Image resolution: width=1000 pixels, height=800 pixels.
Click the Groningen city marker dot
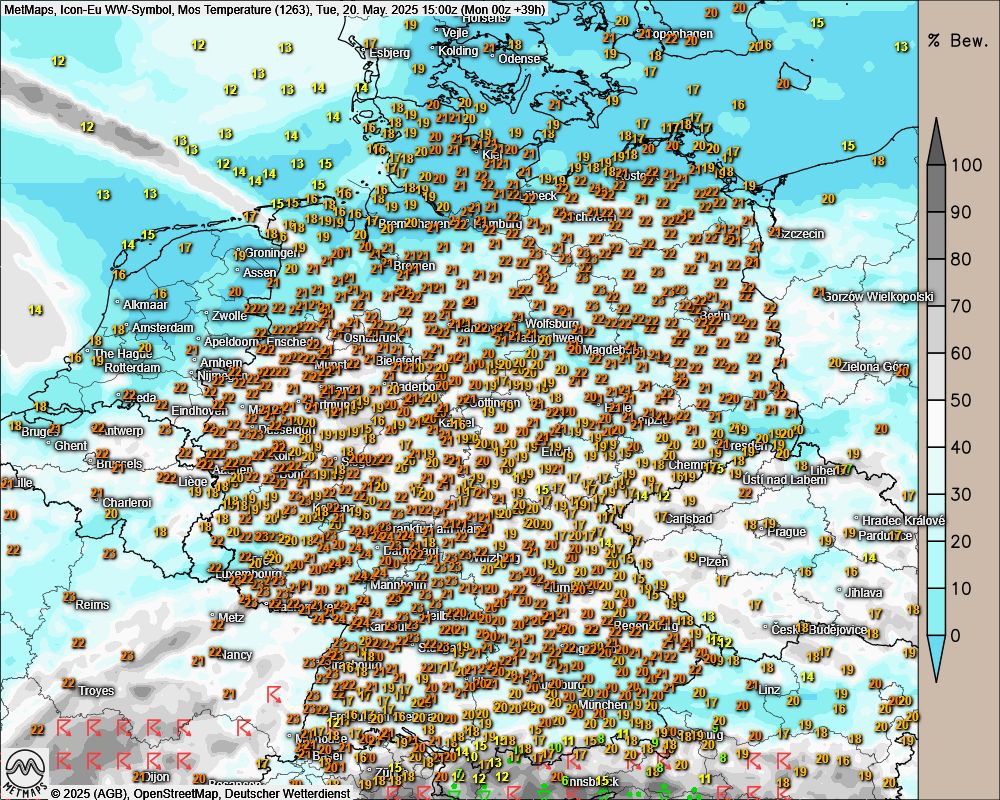(240, 253)
